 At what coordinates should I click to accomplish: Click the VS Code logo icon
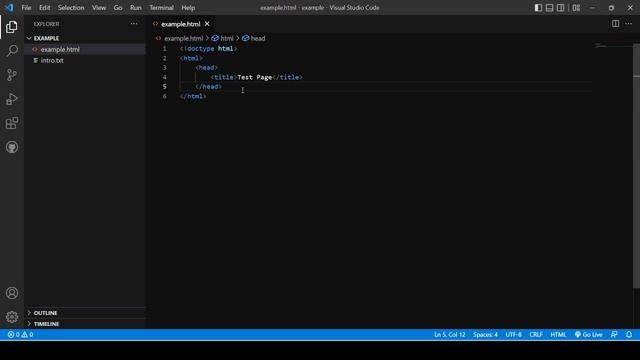(9, 7)
